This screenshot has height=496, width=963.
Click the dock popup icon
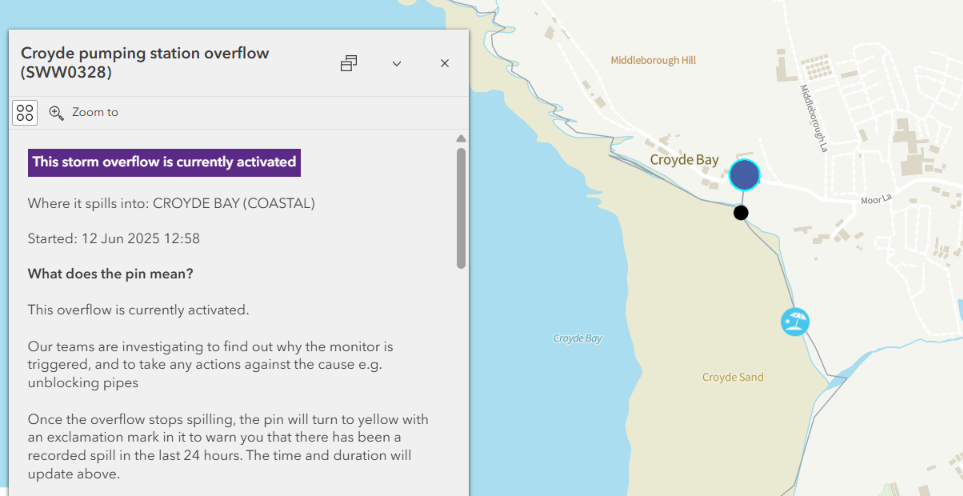(x=349, y=63)
